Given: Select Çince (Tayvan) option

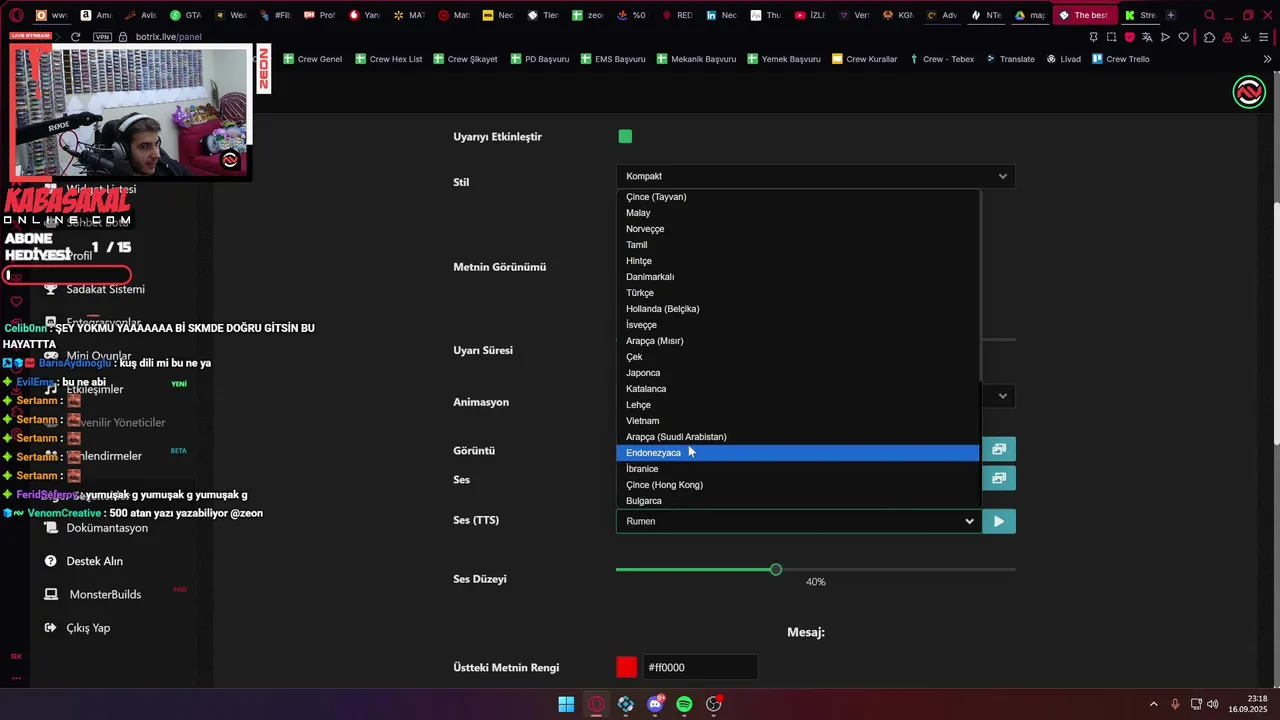Looking at the screenshot, I should tap(798, 197).
